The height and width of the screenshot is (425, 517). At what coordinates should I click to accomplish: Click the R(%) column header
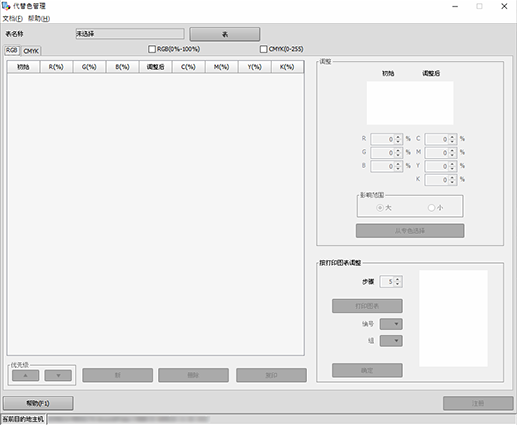(x=56, y=67)
